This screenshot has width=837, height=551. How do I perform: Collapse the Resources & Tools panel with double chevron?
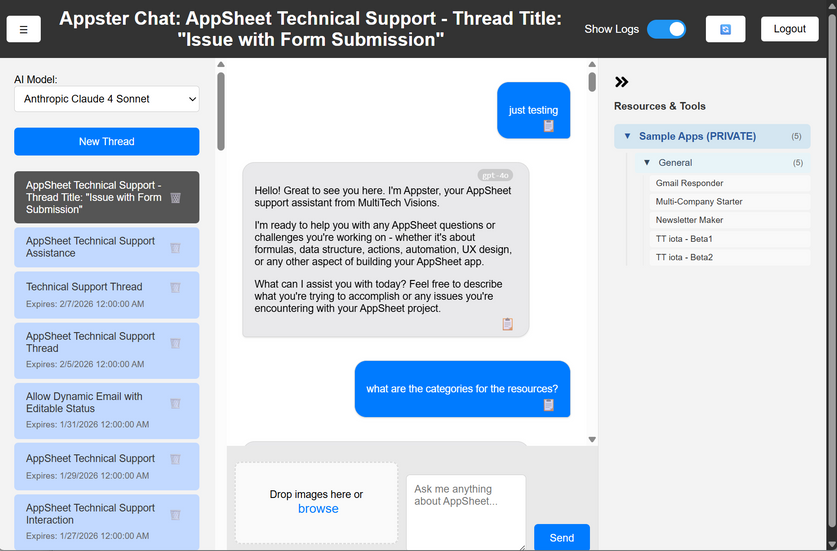pyautogui.click(x=621, y=82)
